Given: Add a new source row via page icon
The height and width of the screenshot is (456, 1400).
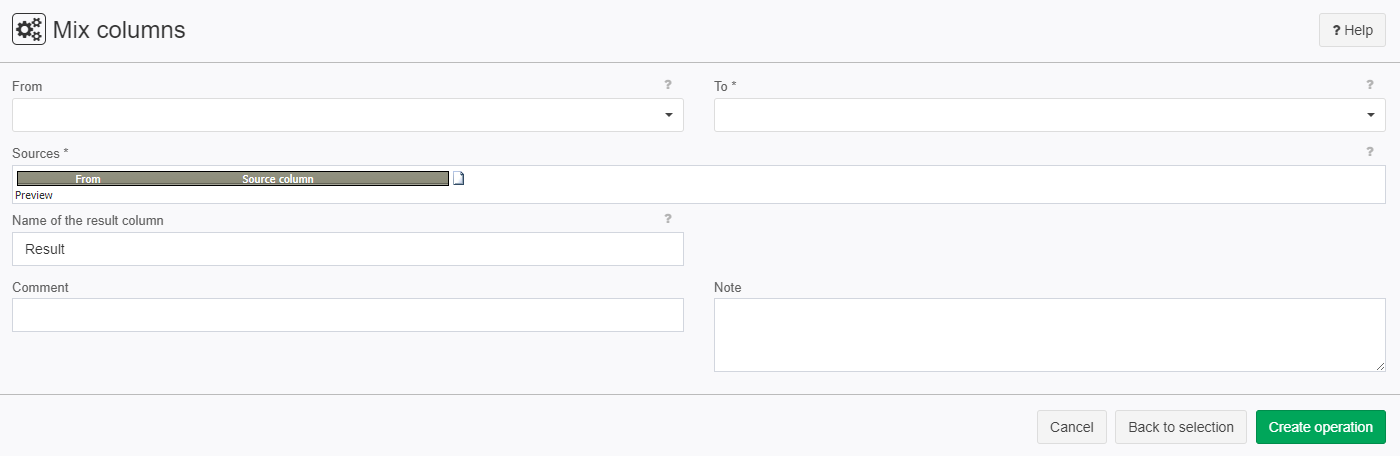Looking at the screenshot, I should (x=459, y=179).
